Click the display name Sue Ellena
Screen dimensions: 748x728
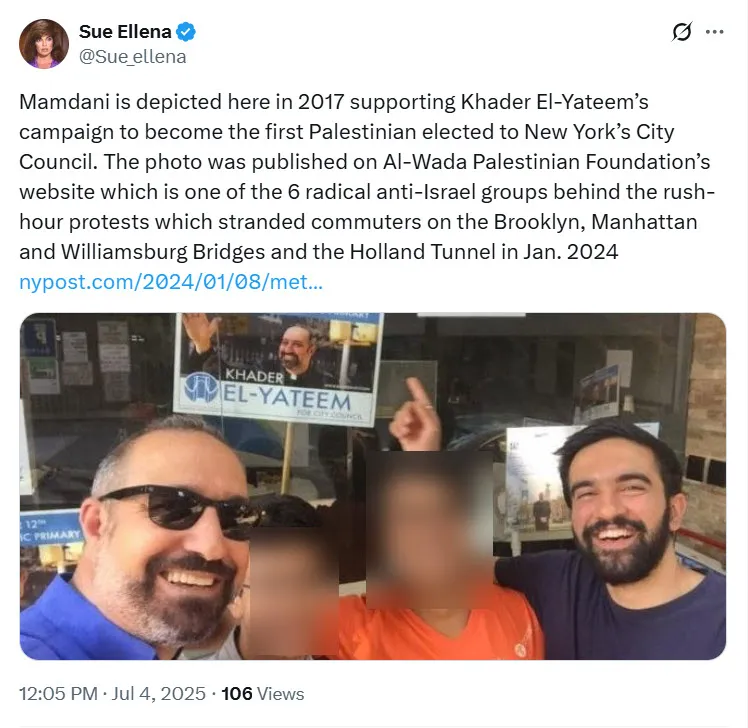(x=125, y=31)
